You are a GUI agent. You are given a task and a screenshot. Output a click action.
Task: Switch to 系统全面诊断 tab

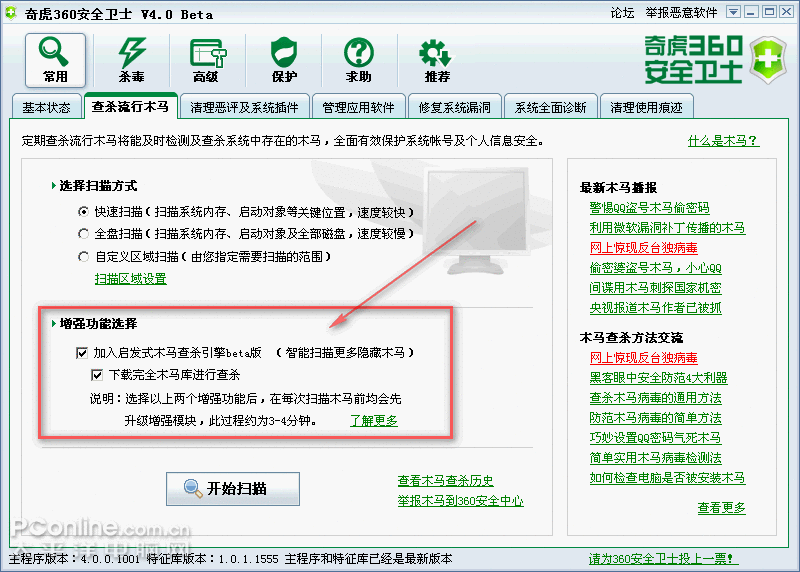click(x=551, y=107)
